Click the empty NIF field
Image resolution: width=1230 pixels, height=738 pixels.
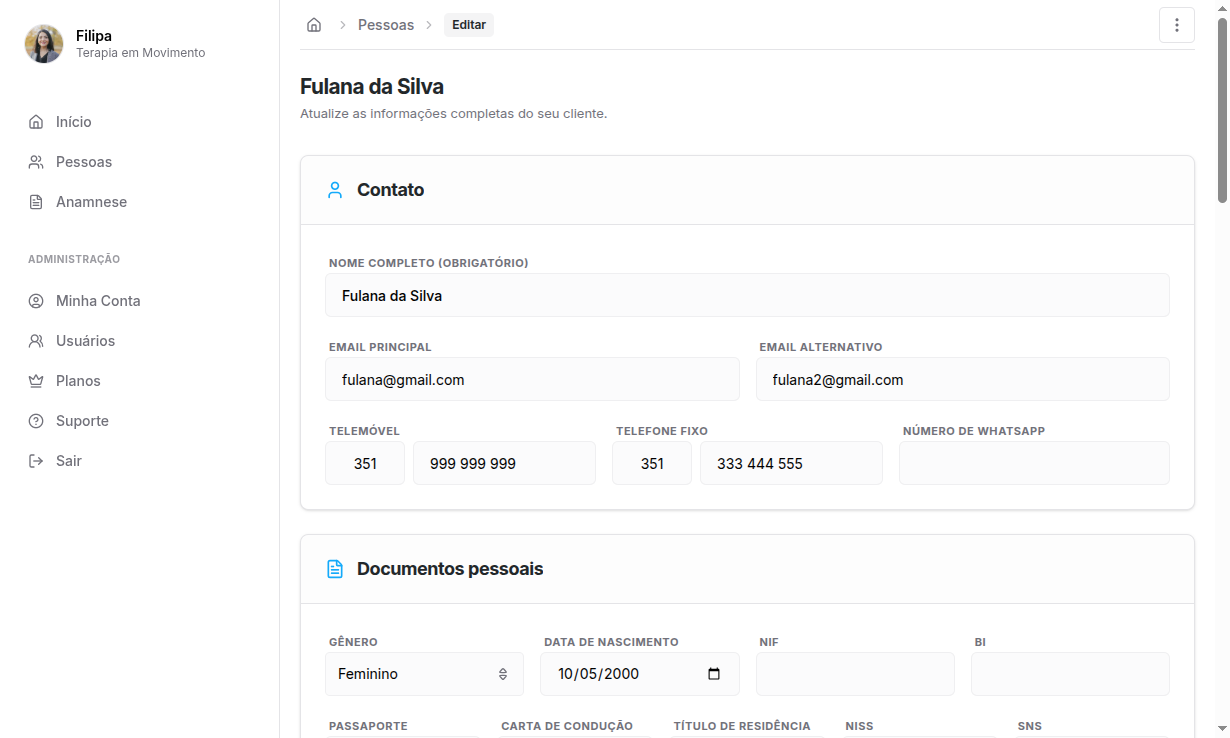click(x=855, y=674)
